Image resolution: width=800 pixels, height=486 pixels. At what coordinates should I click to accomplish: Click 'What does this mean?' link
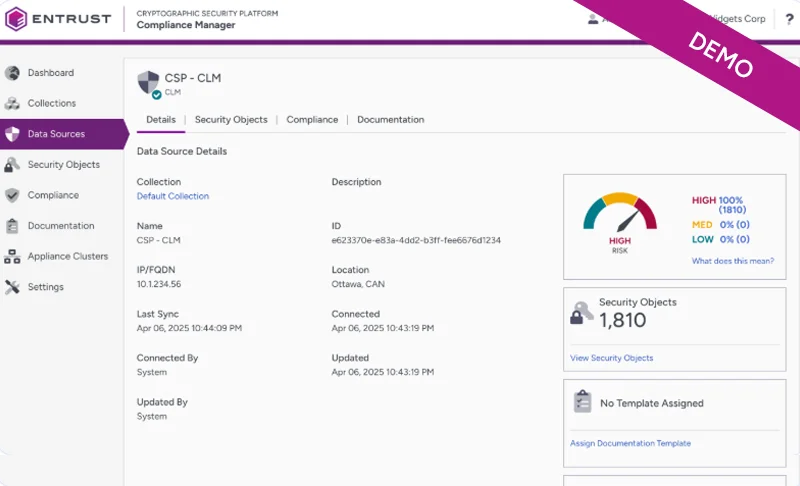click(733, 261)
